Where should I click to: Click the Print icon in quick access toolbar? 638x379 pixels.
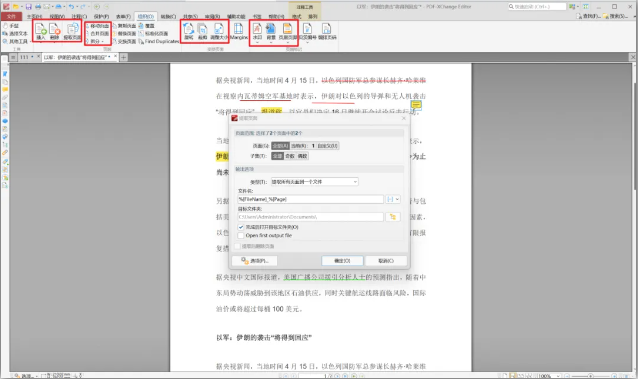tap(37, 7)
